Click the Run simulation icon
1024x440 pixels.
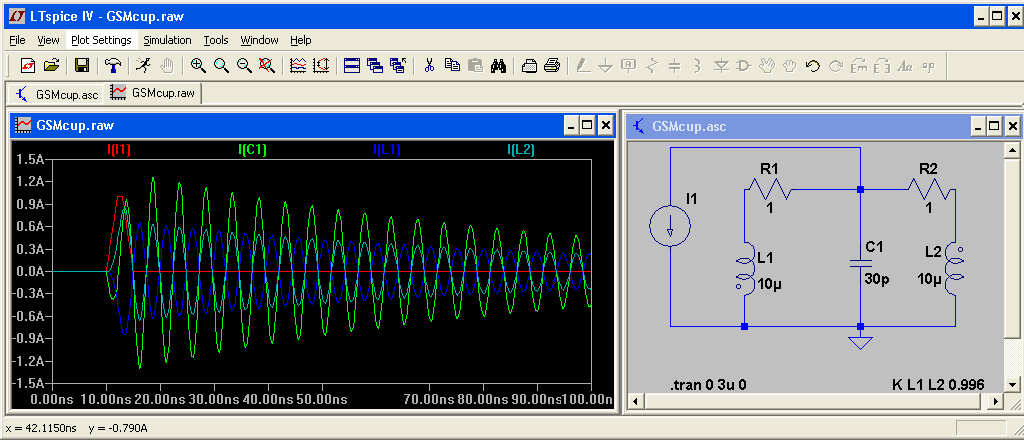[144, 66]
